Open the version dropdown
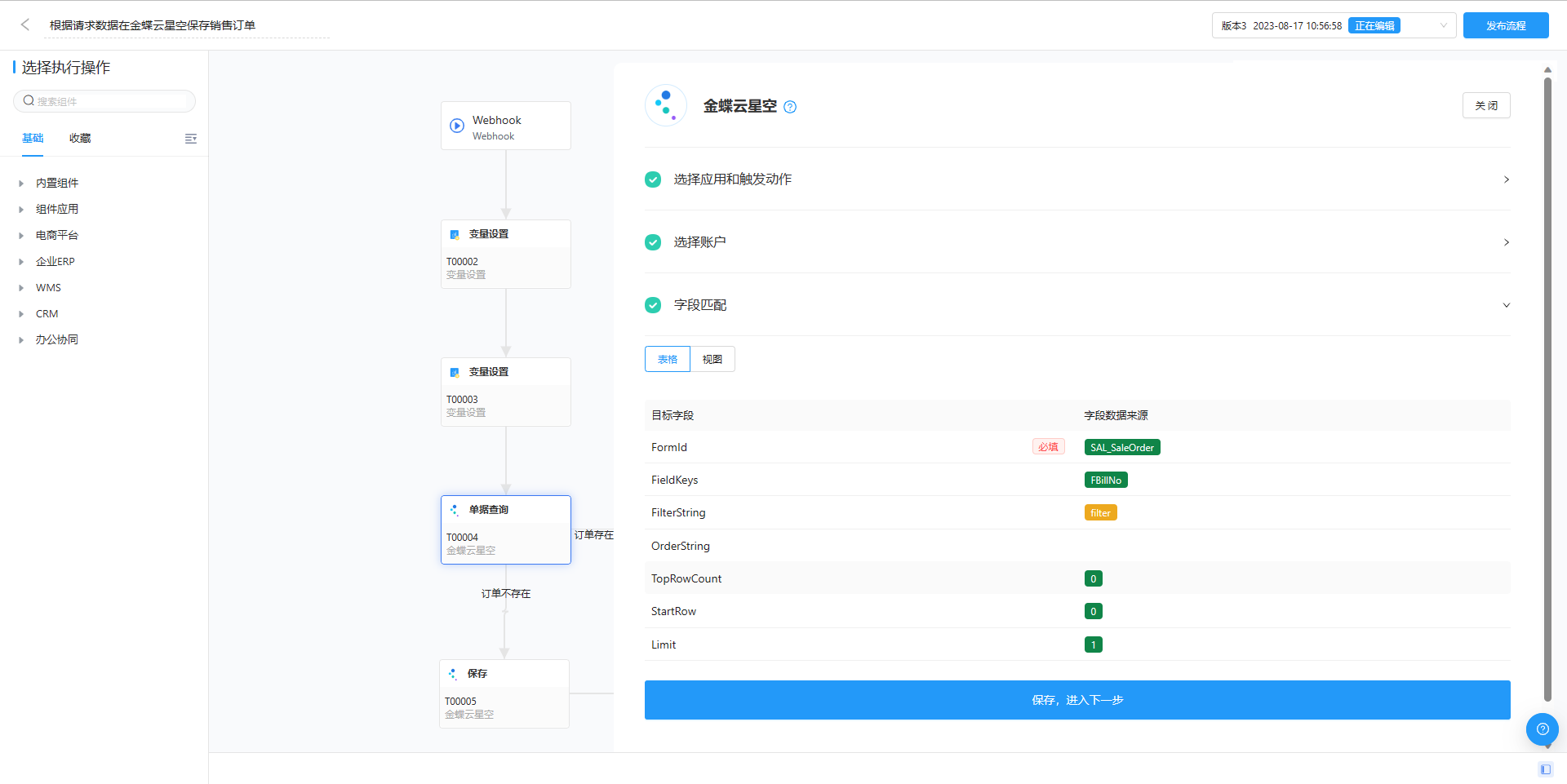 pos(1334,25)
